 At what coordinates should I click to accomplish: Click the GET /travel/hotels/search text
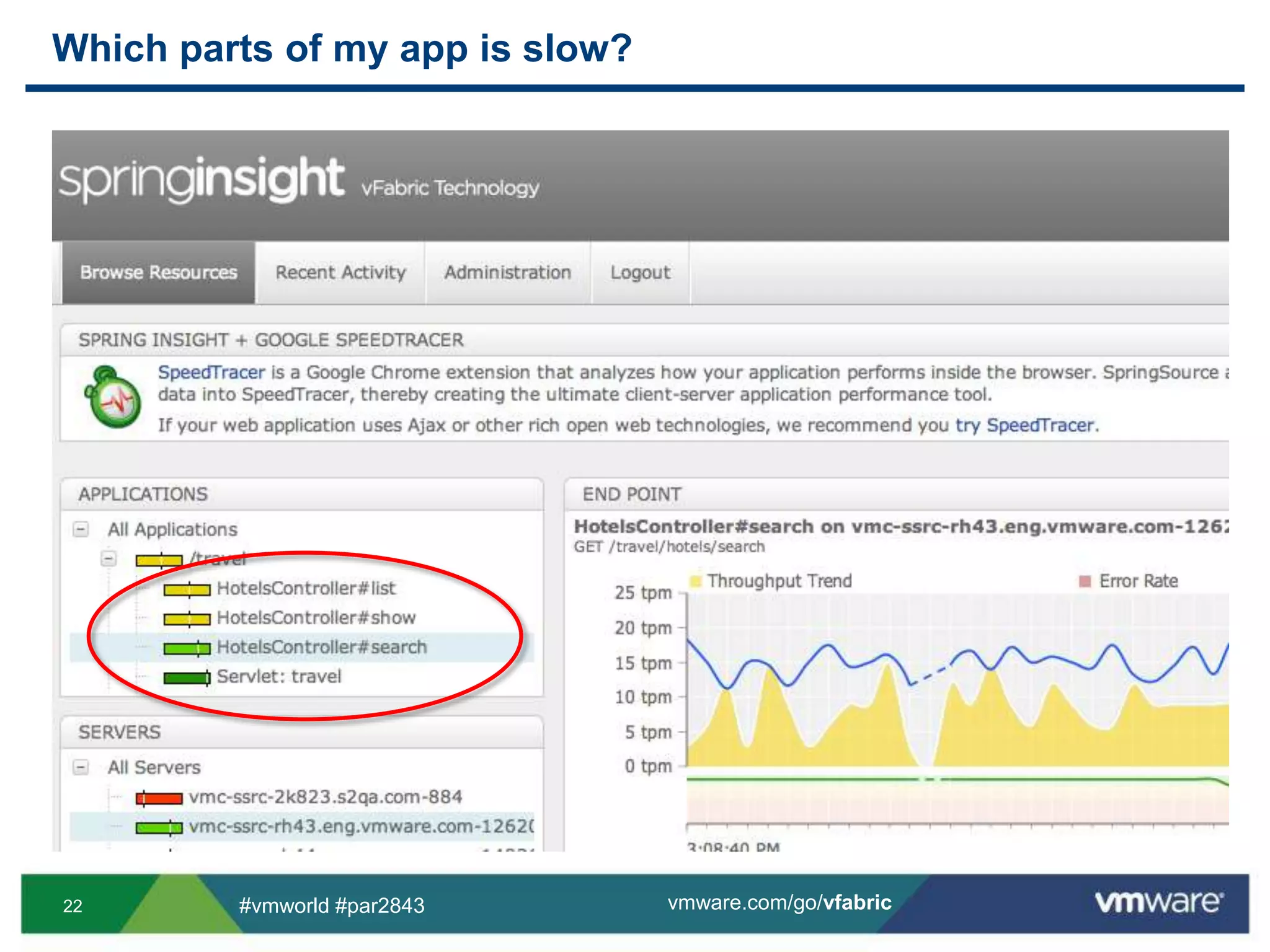(x=669, y=547)
